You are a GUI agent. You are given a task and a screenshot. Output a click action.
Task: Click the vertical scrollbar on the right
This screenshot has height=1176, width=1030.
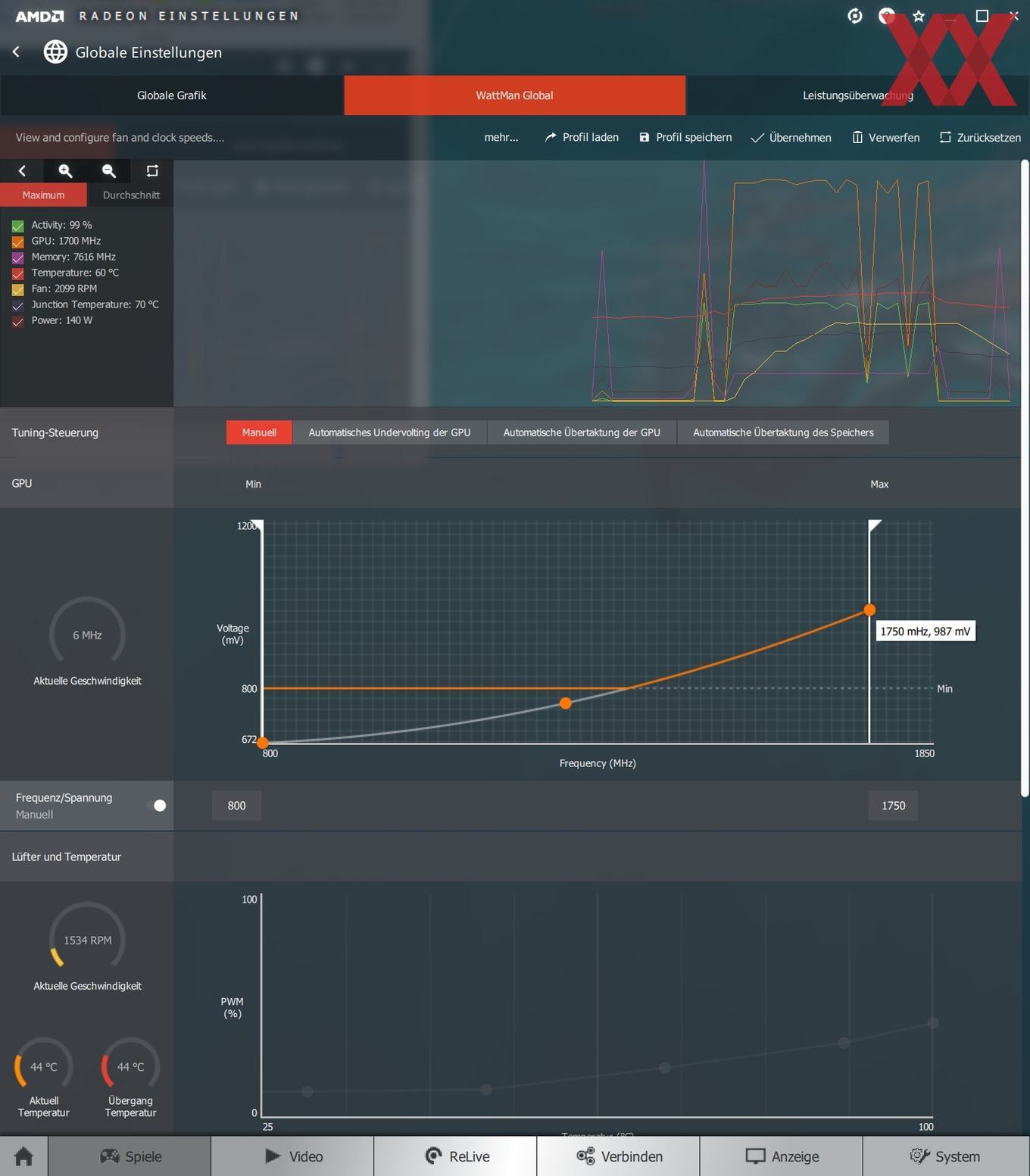tap(1025, 478)
